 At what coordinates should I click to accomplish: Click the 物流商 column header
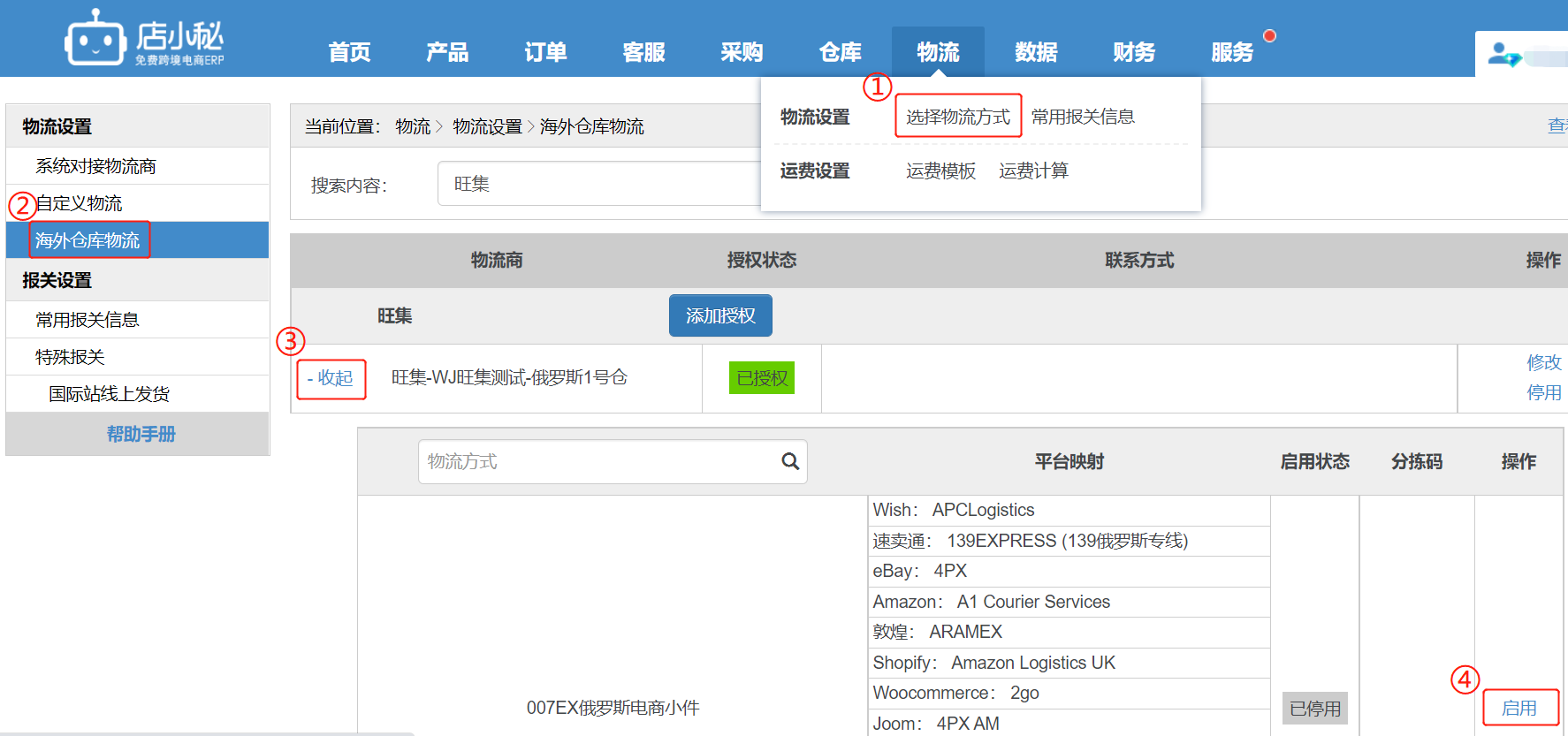tap(497, 260)
